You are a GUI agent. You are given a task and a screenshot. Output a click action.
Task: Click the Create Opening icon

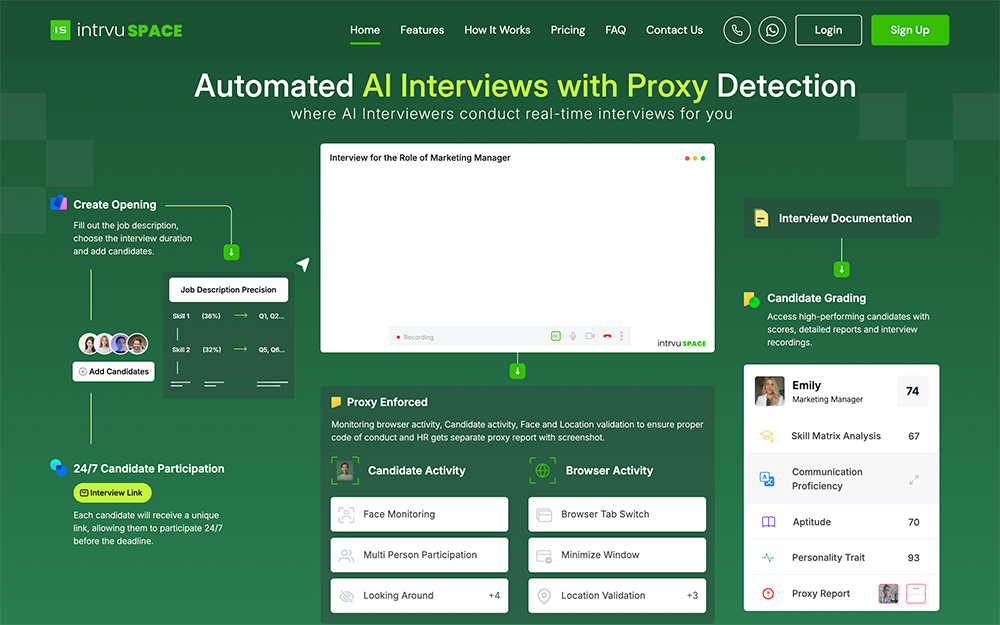pos(59,203)
